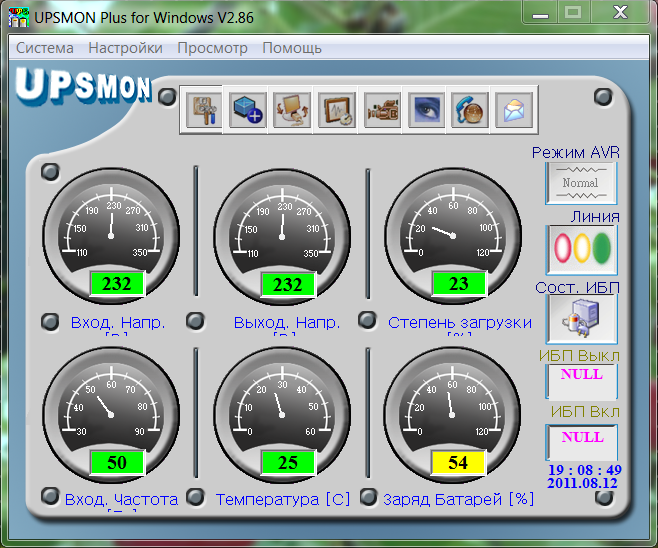
Task: Click the Режим AVR label
Action: point(575,152)
